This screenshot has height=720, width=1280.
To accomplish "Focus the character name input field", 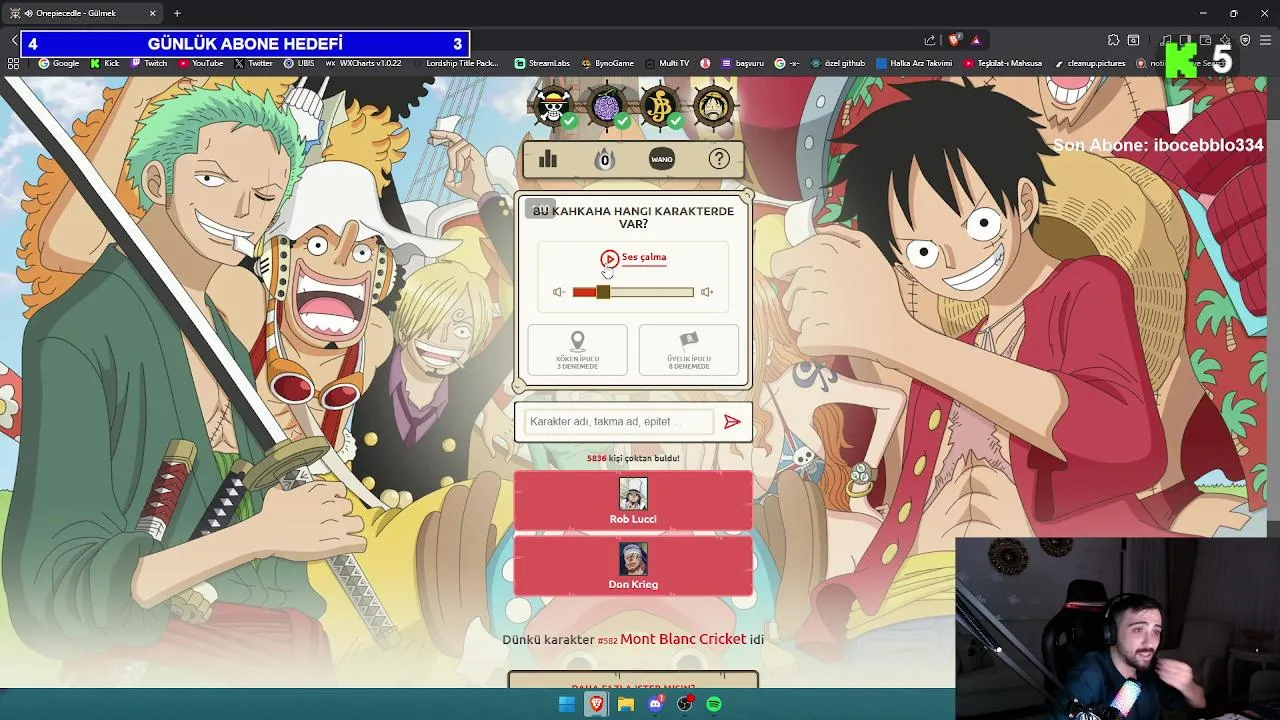I will pos(620,422).
